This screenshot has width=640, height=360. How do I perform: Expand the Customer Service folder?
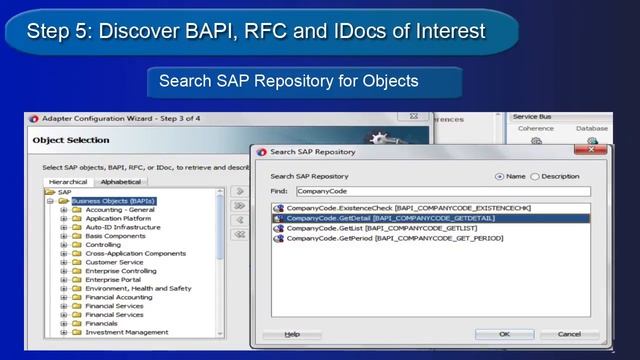(x=64, y=262)
